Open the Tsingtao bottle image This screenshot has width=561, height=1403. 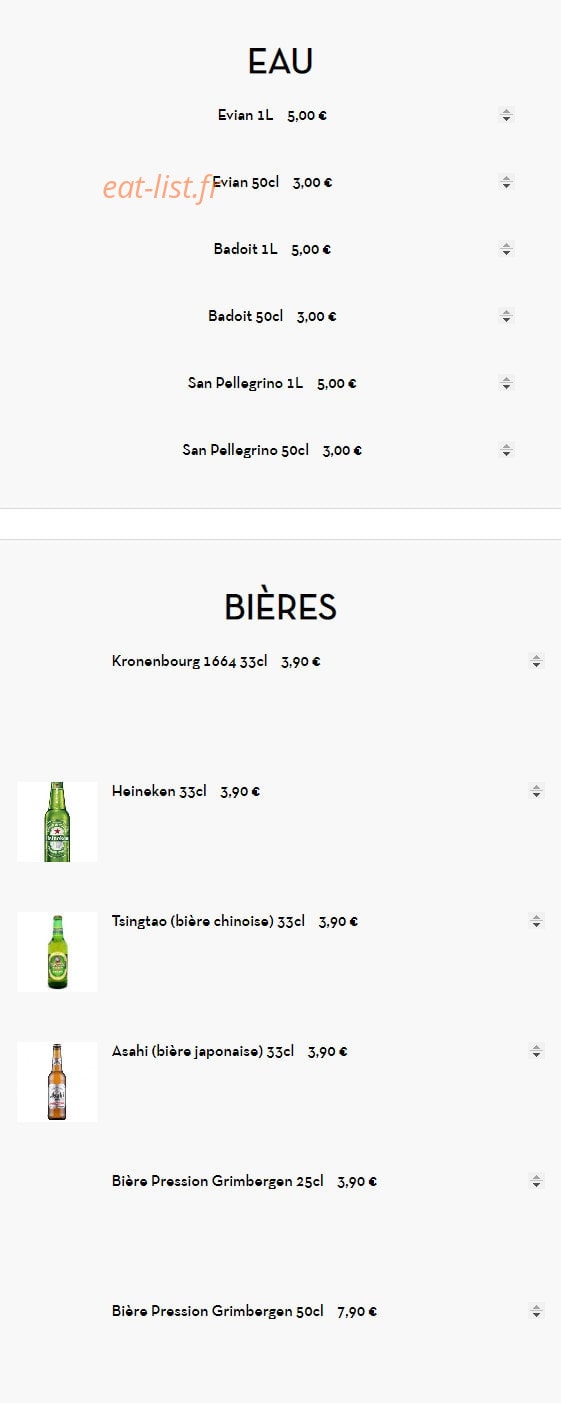(x=57, y=952)
